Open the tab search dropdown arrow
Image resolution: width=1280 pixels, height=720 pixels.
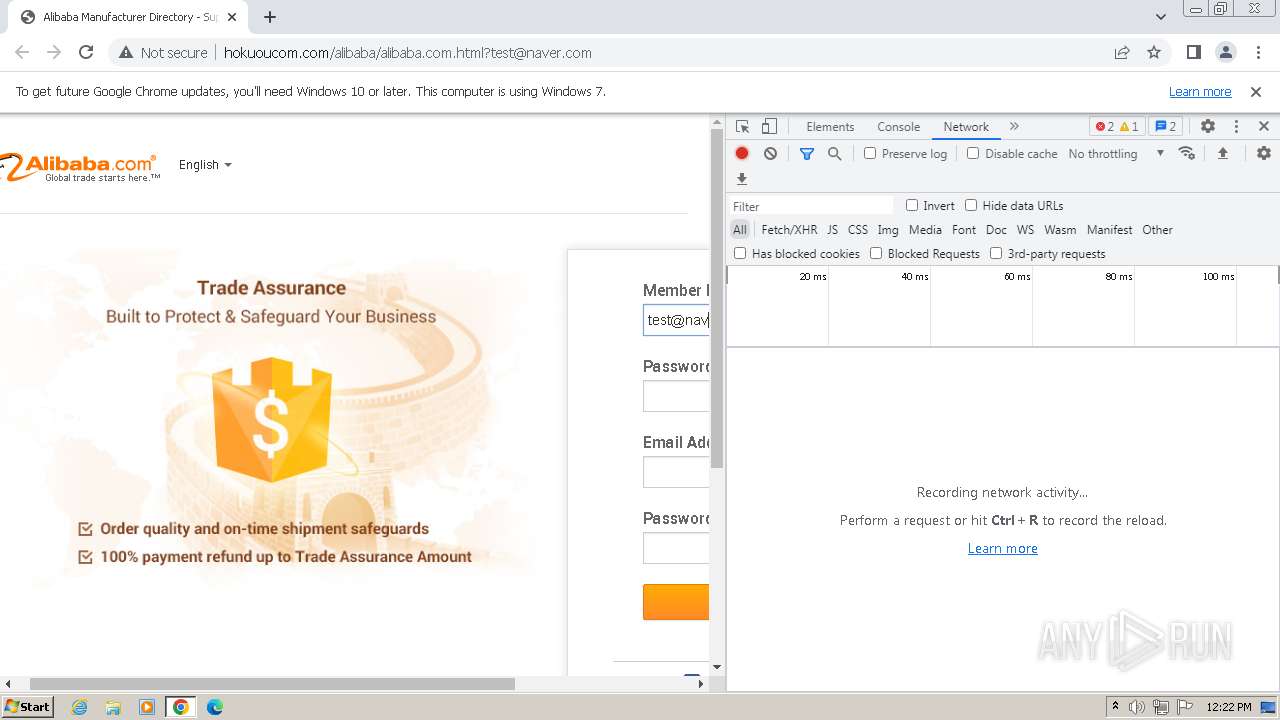pyautogui.click(x=1160, y=17)
